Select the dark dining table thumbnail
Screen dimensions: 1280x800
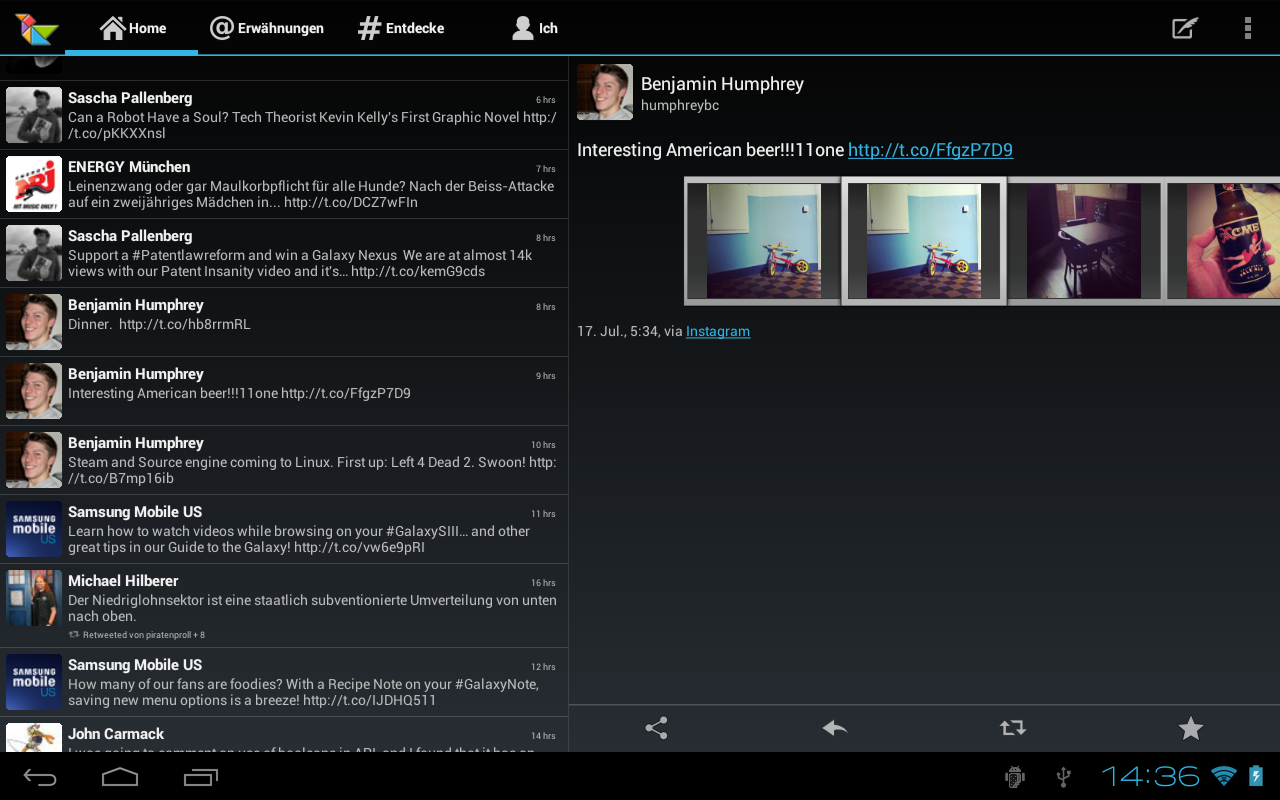point(1084,241)
